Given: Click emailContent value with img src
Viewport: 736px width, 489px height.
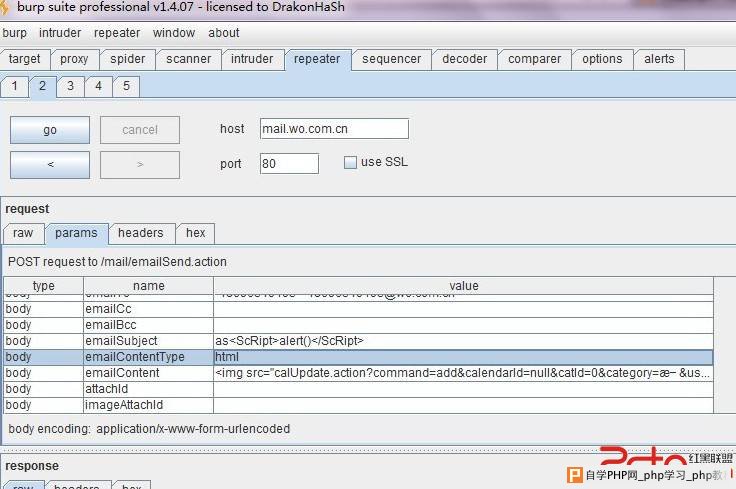Looking at the screenshot, I should (464, 373).
